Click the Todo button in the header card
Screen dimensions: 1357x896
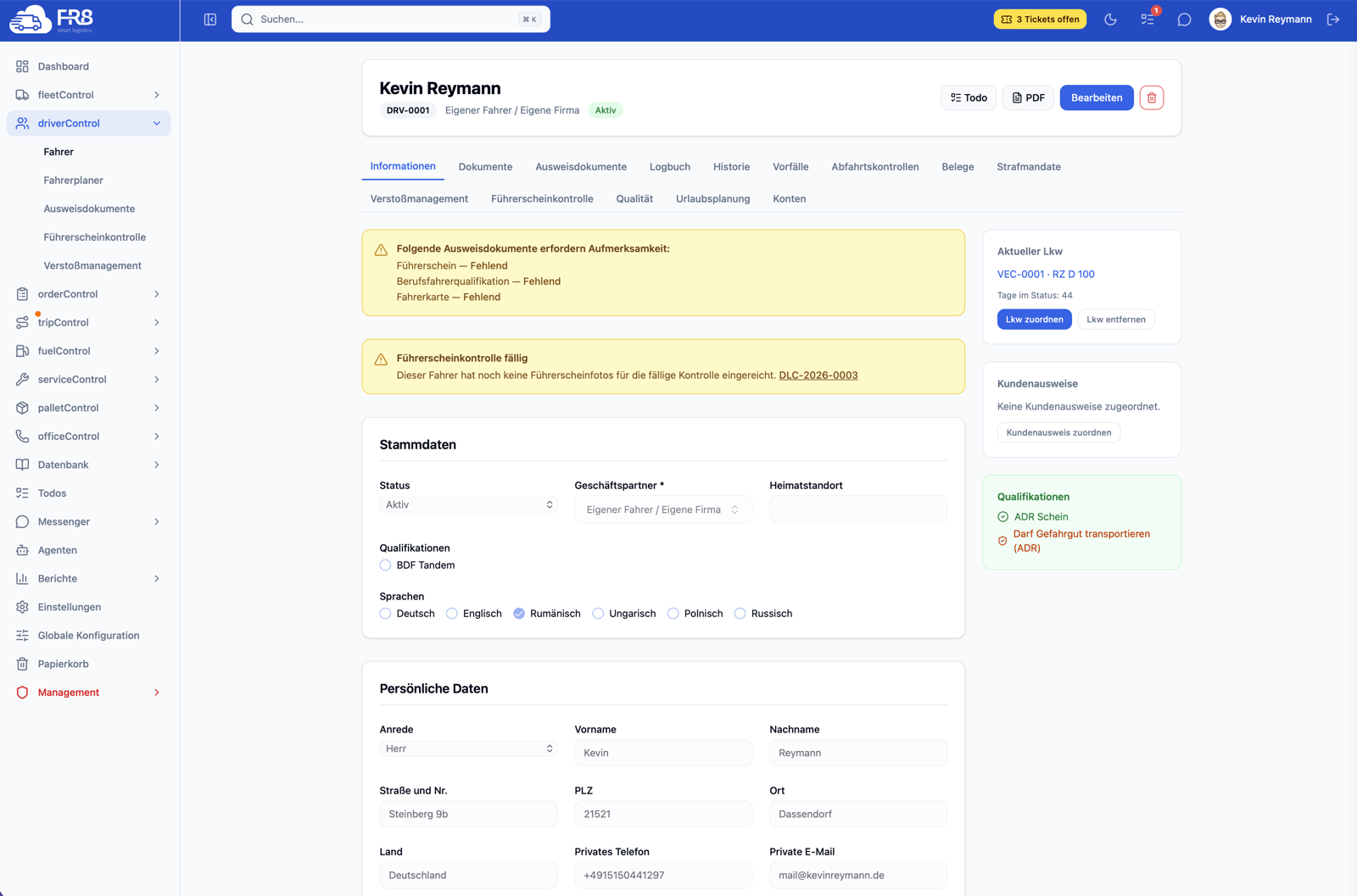[969, 97]
